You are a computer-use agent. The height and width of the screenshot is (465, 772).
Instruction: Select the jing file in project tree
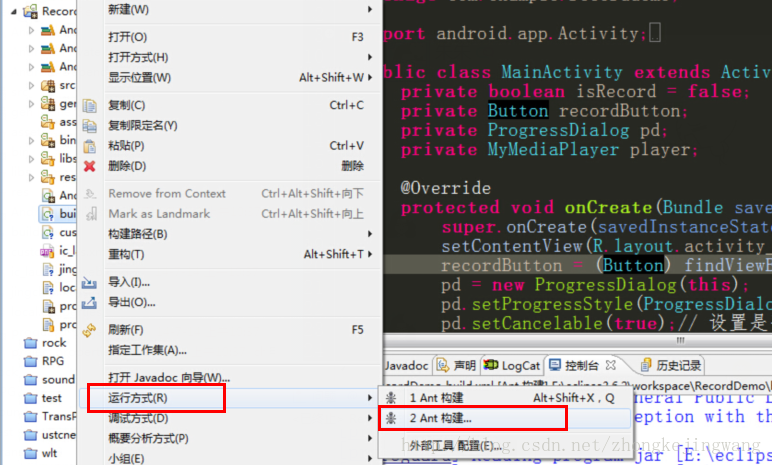[x=60, y=269]
